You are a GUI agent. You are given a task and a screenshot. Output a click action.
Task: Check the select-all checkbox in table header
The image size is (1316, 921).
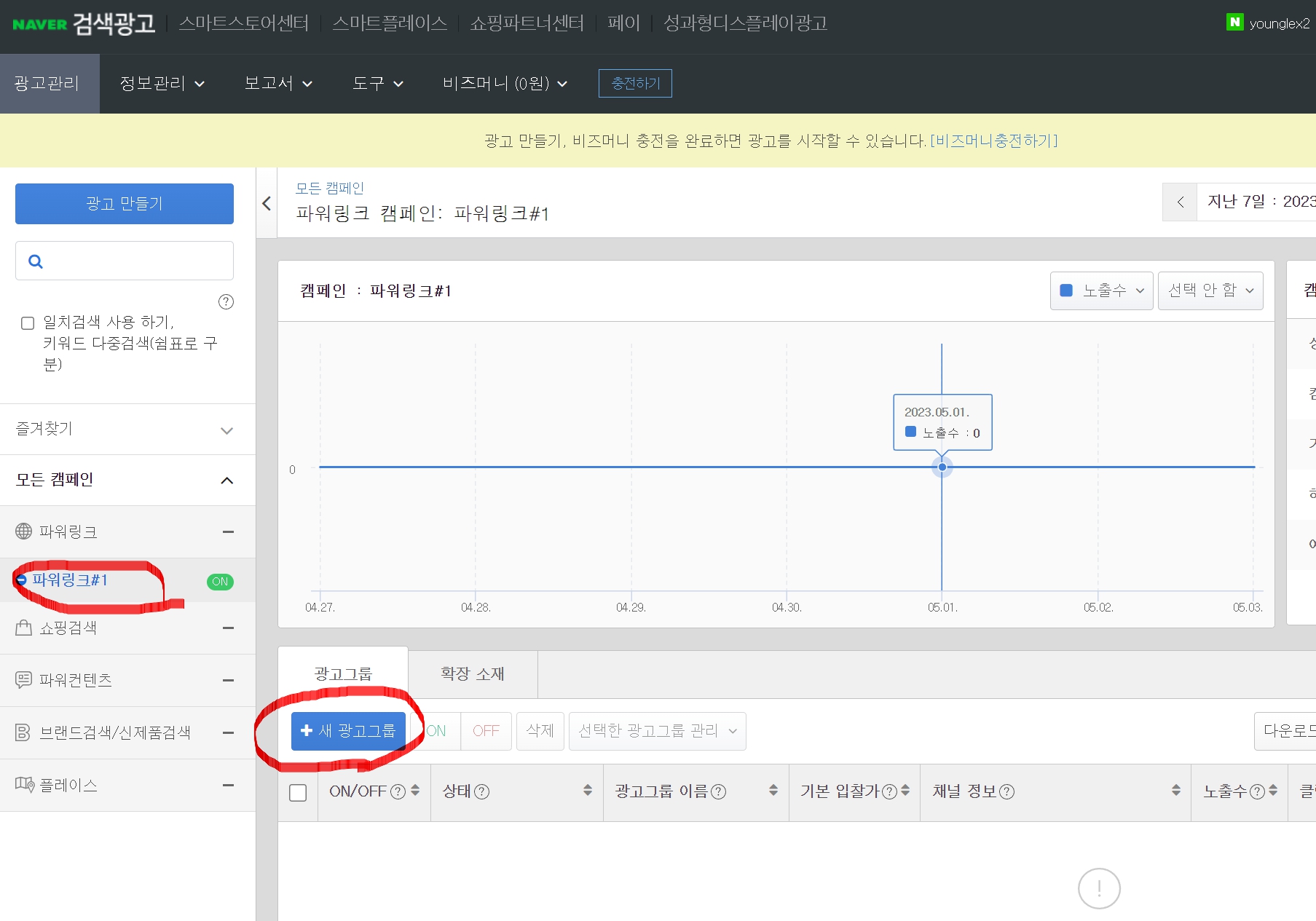tap(298, 793)
